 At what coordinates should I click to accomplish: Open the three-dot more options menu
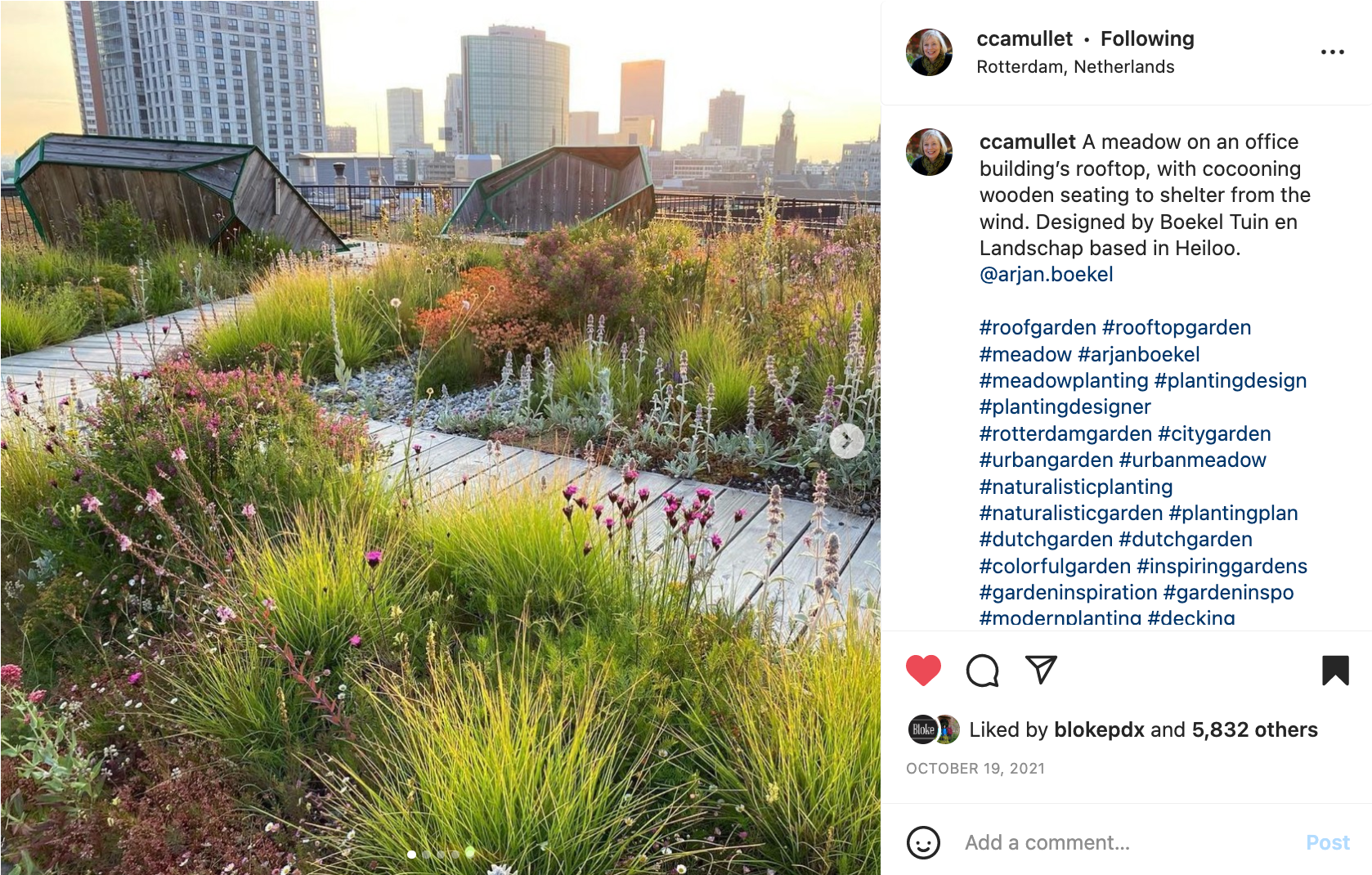[1333, 52]
